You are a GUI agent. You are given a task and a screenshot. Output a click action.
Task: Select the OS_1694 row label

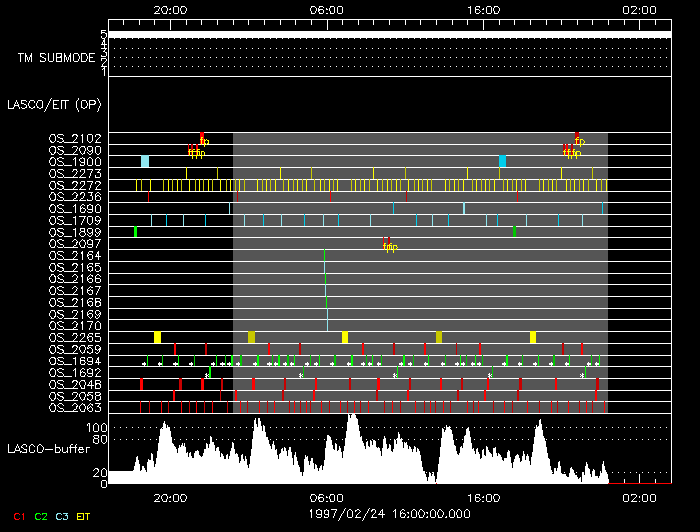[x=75, y=361]
